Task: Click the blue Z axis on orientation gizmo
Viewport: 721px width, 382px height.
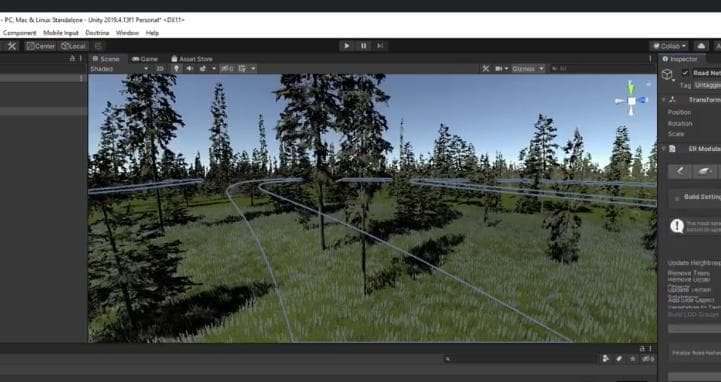Action: 642,100
